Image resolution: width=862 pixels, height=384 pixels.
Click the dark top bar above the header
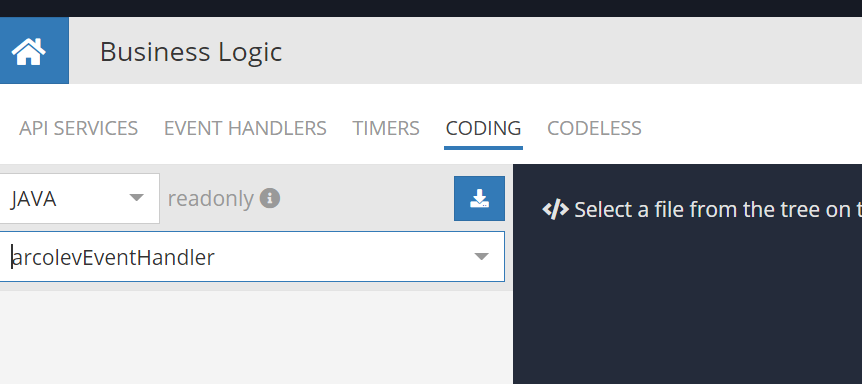coord(431,8)
